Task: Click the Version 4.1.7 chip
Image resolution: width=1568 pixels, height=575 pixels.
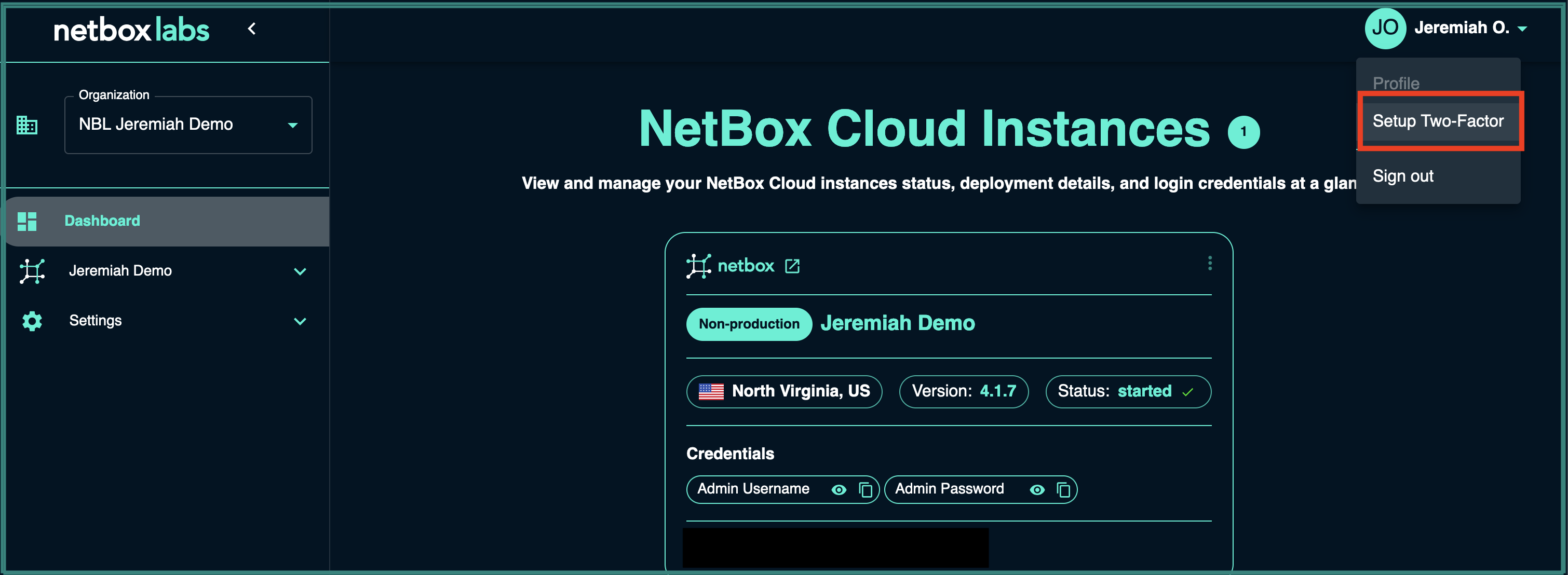Action: (x=964, y=391)
